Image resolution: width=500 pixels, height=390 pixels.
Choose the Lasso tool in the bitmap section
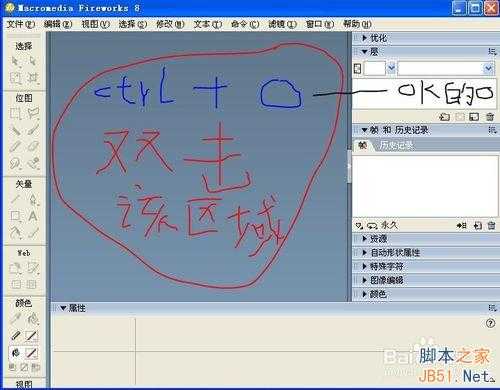33,114
